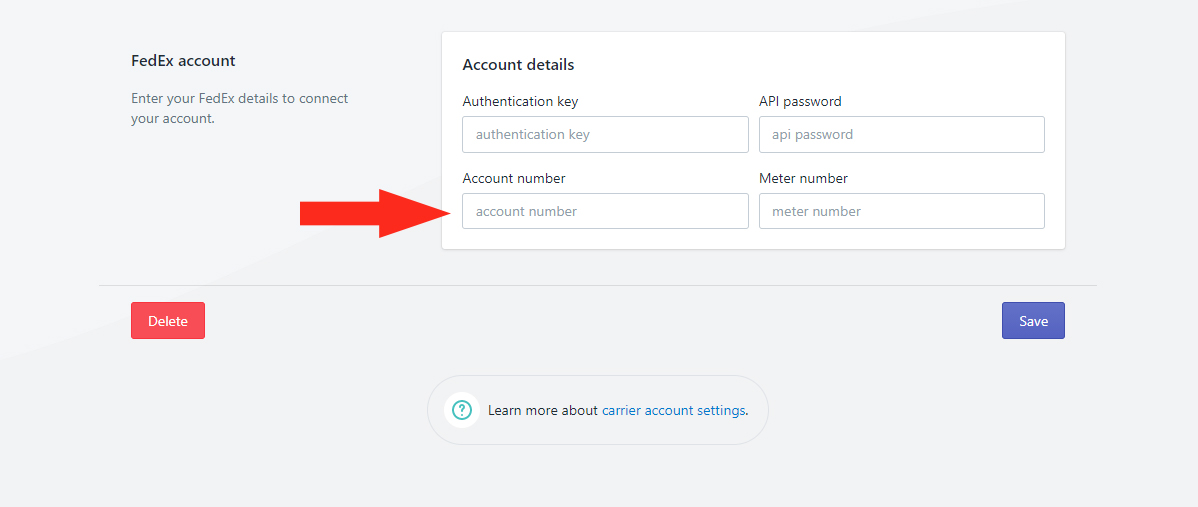Screen dimensions: 1198x507
Task: Click the "Meter number" field label
Action: 803,178
